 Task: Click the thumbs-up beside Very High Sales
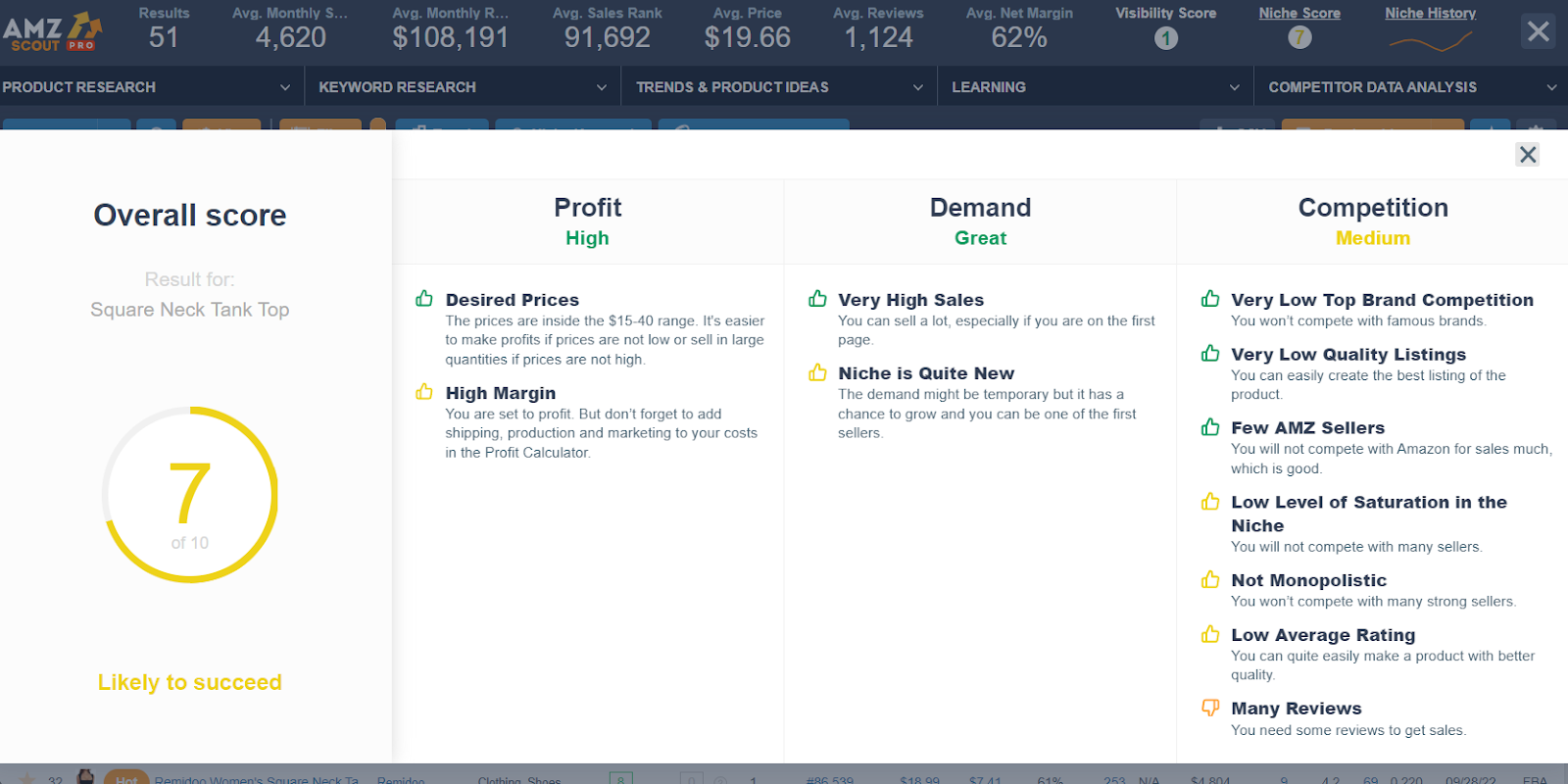click(817, 299)
